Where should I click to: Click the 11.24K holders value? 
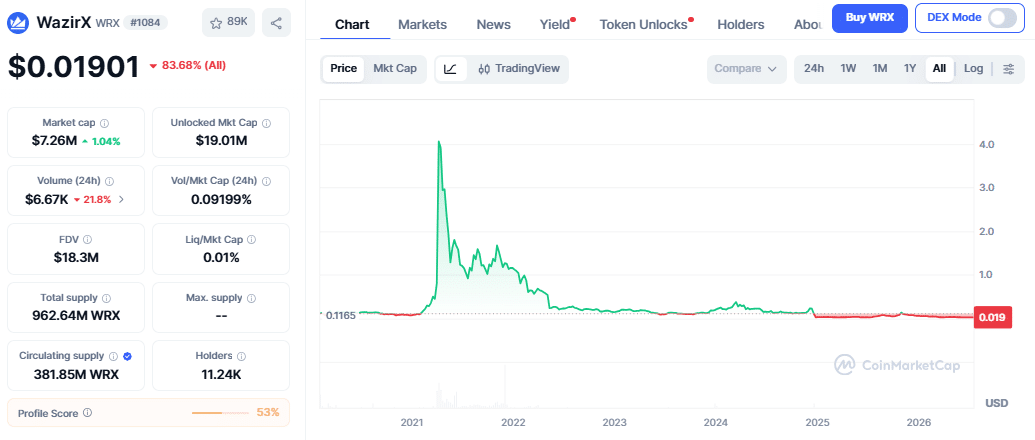pos(221,374)
